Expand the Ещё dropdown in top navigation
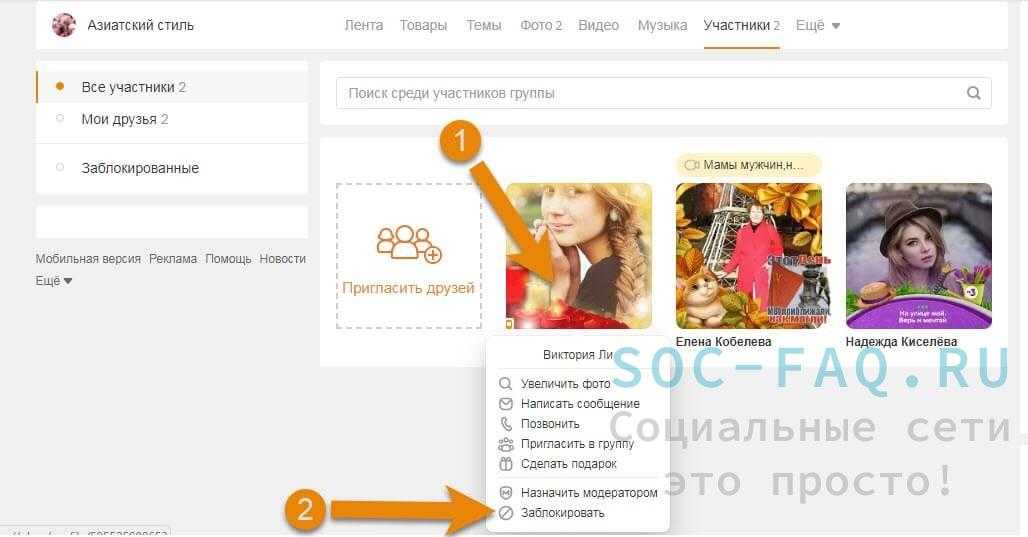Viewport: 1028px width, 537px height. (817, 25)
